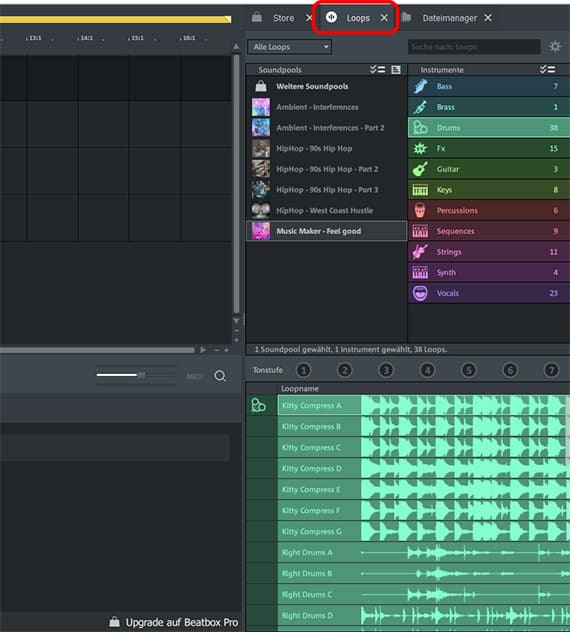Select the Kitty Compress C loop
The height and width of the screenshot is (632, 570).
coord(423,447)
